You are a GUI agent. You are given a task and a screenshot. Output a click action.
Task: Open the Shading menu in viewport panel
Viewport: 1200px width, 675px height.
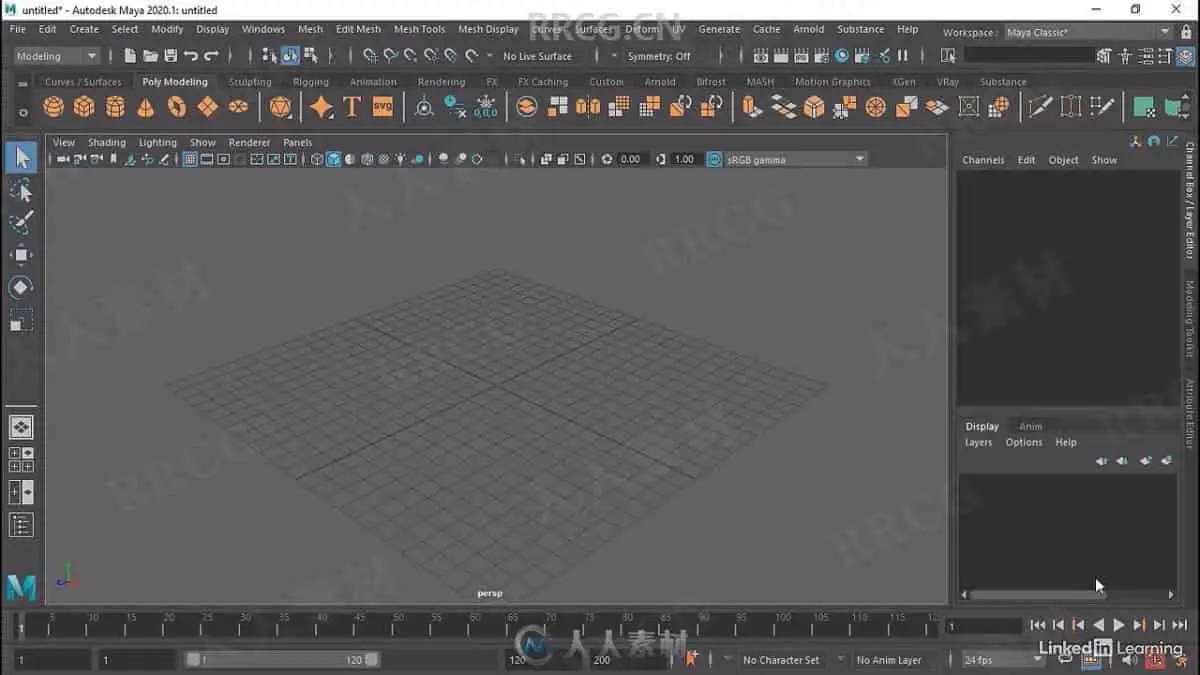[106, 142]
